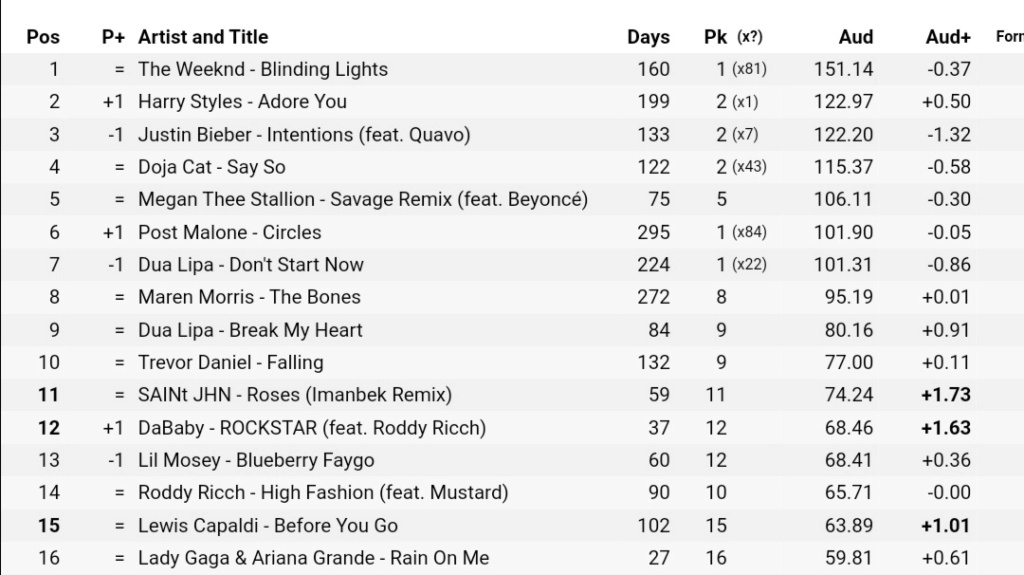Click Dua Lipa - Don't Start Now
The height and width of the screenshot is (575, 1024).
click(251, 265)
